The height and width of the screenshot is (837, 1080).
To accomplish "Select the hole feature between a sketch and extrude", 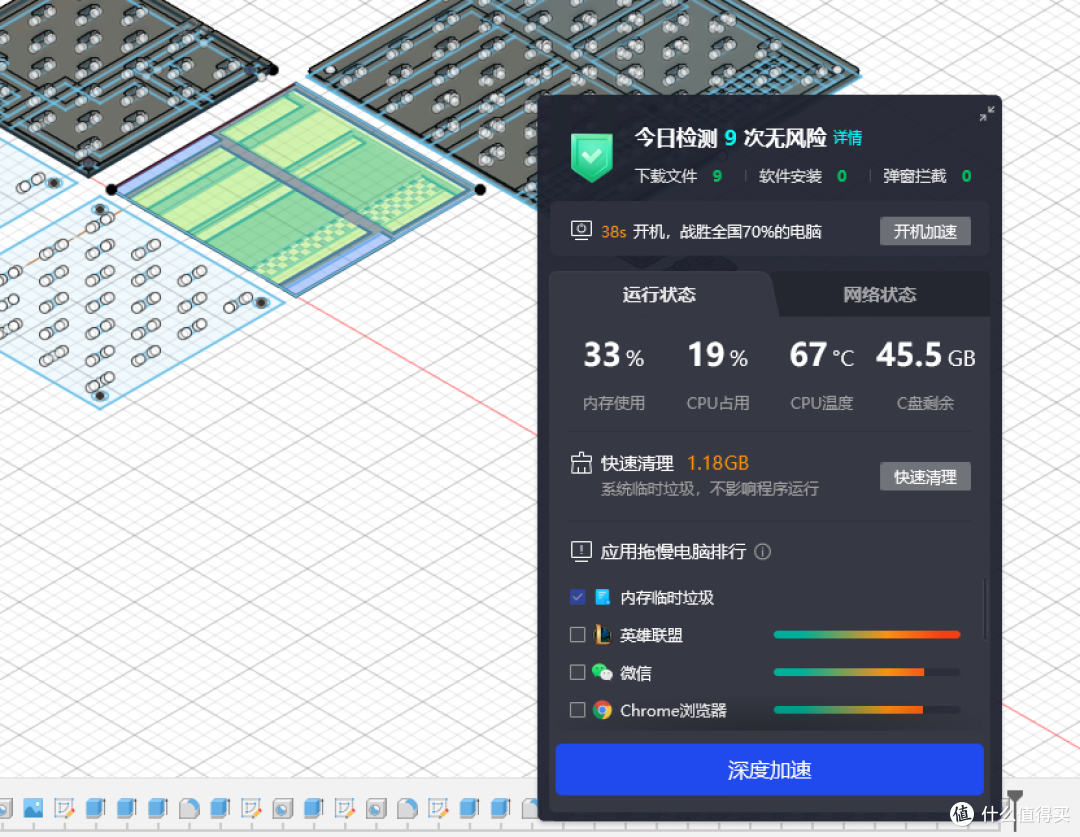I will point(282,808).
